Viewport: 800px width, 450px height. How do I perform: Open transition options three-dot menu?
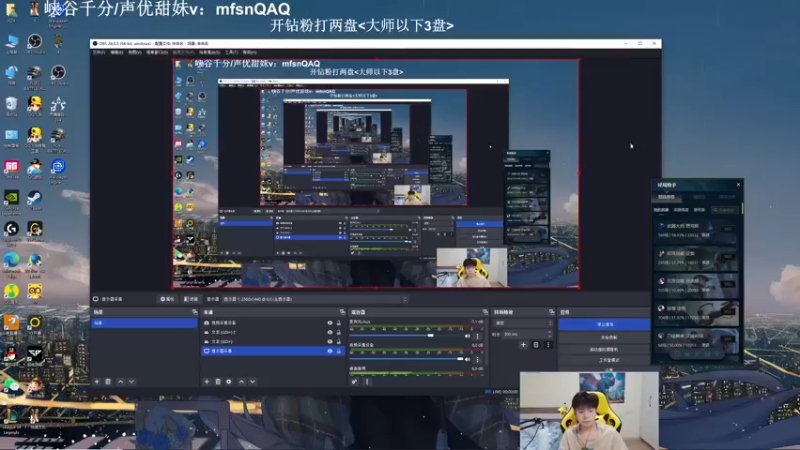(548, 345)
